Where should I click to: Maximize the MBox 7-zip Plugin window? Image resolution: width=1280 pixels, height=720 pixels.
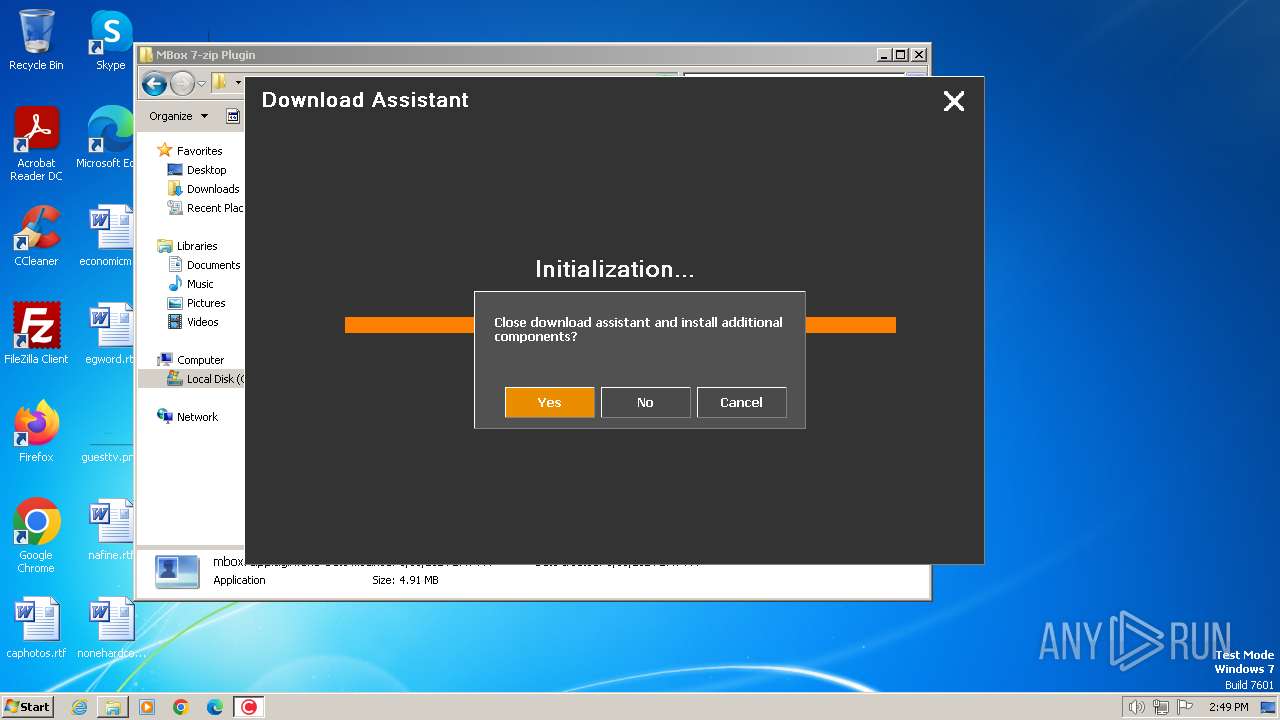(900, 55)
